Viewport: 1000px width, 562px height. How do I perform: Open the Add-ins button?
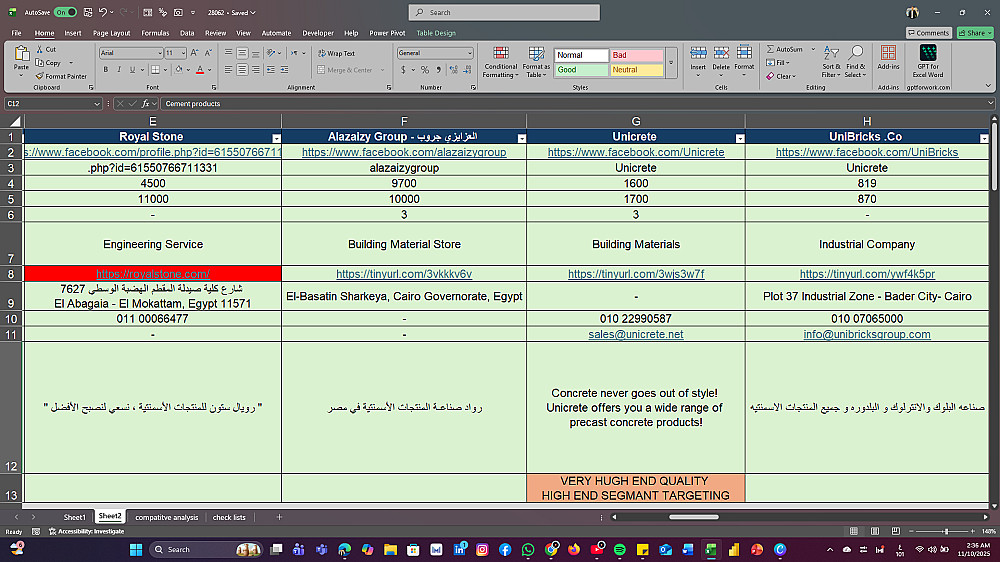(888, 57)
